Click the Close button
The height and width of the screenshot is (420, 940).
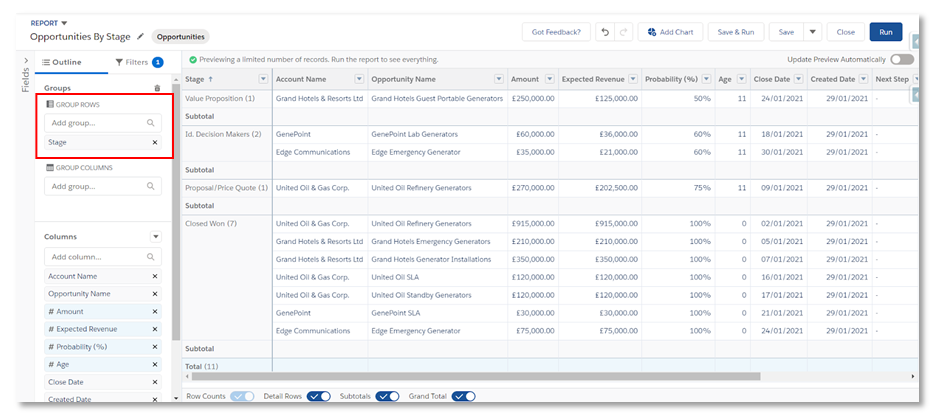coord(845,32)
